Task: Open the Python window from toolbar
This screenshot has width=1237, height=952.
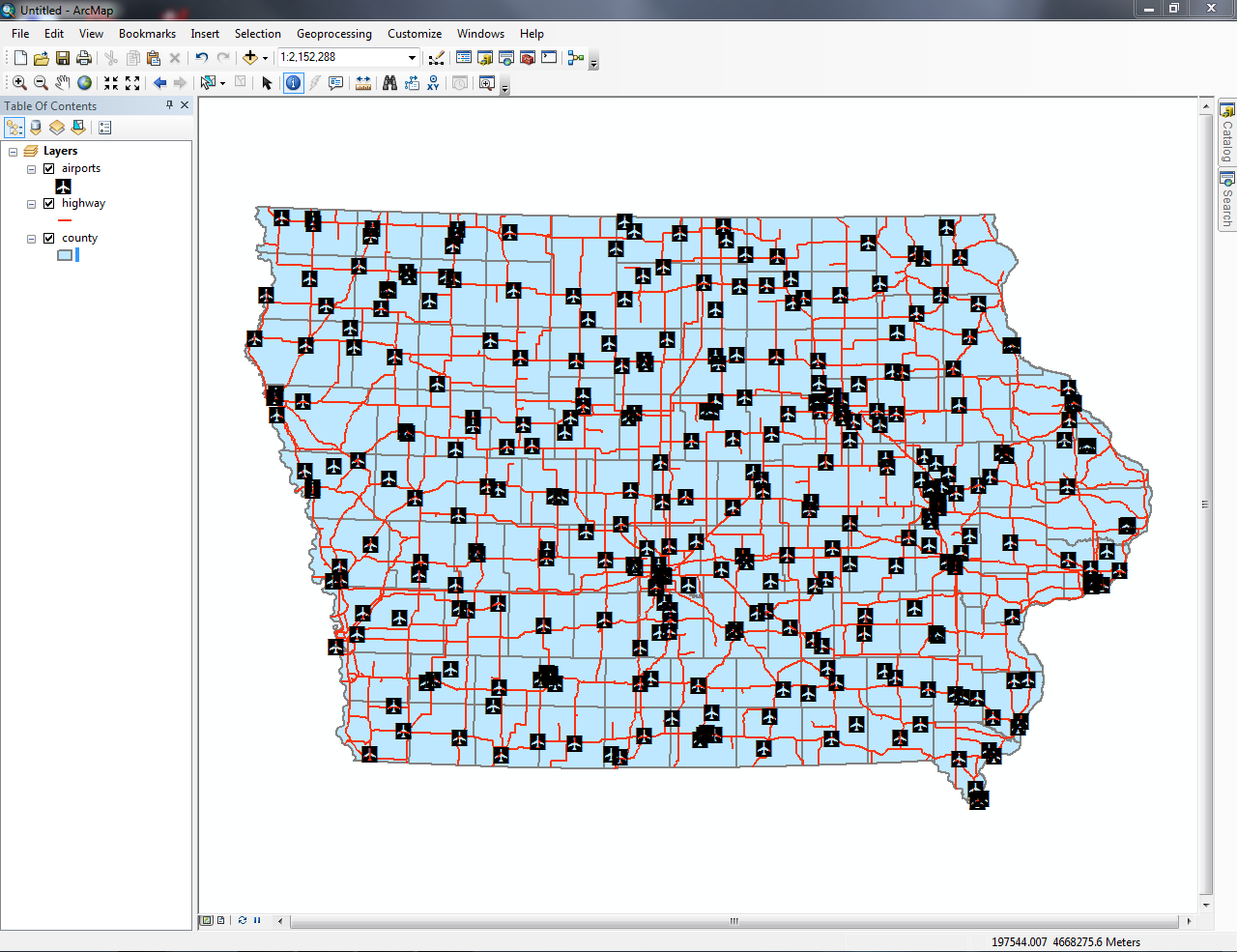Action: [x=548, y=57]
